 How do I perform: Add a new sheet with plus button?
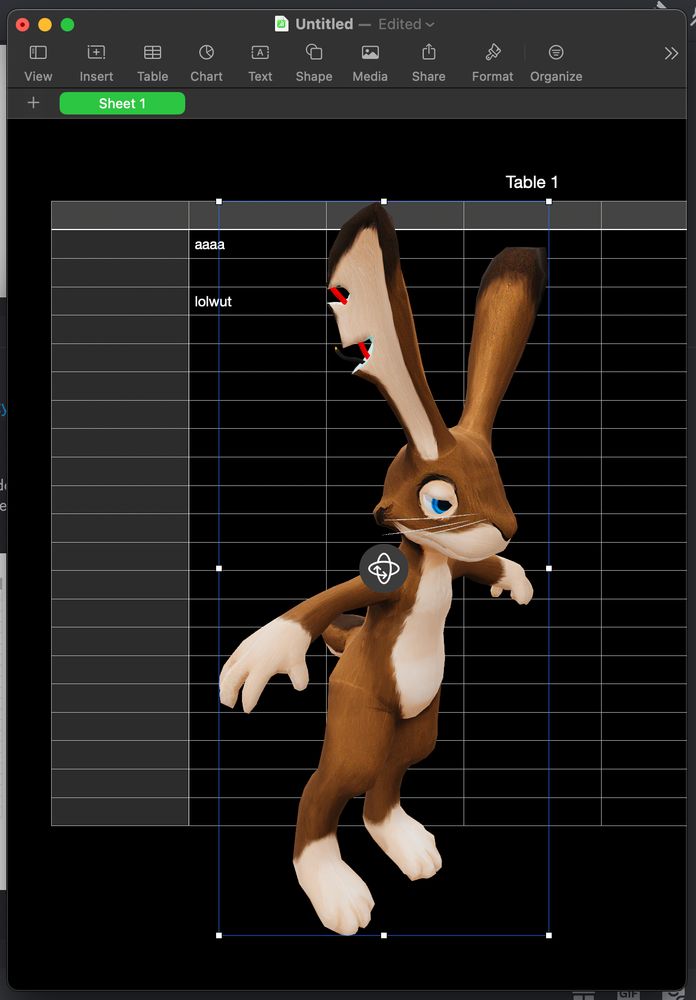33,103
